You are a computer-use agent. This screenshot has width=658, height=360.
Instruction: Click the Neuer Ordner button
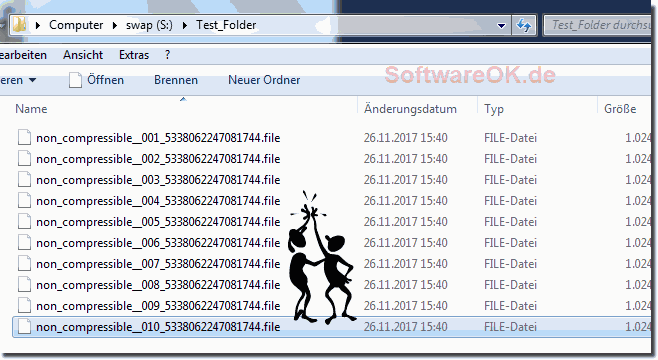[x=264, y=80]
